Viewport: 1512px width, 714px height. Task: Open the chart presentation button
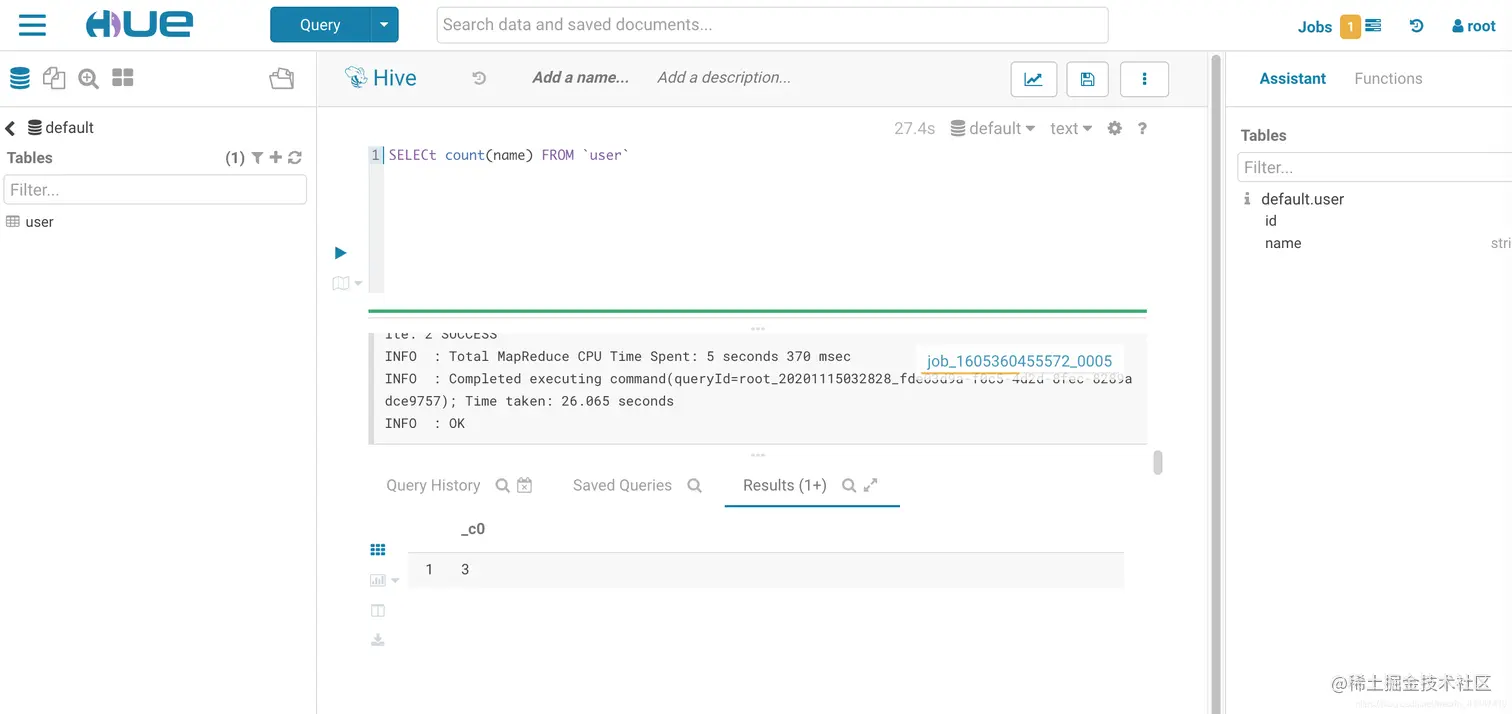(1034, 79)
